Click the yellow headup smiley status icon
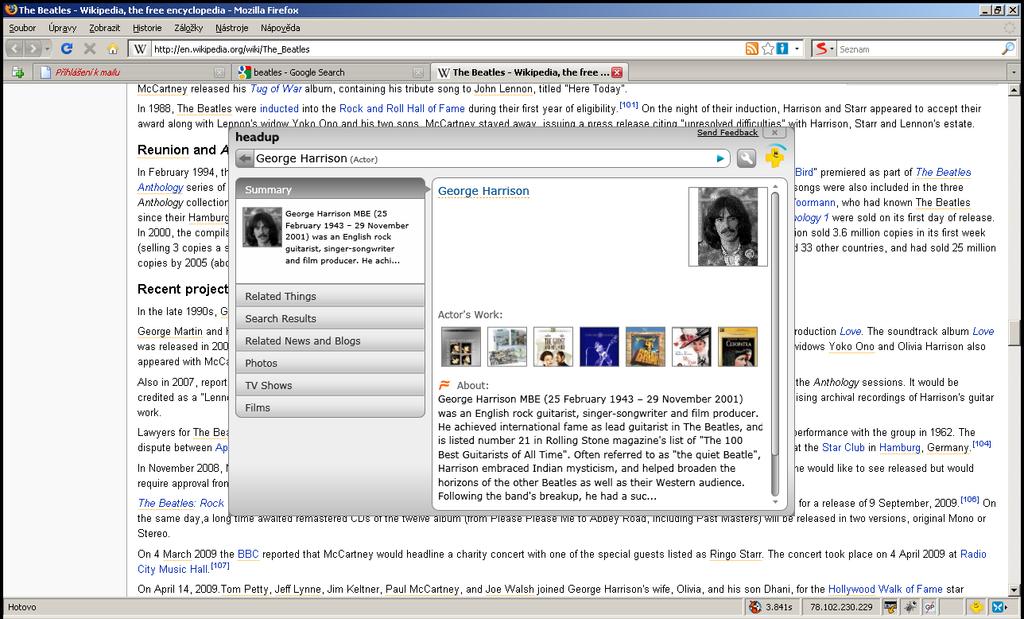This screenshot has width=1024, height=619. point(976,607)
